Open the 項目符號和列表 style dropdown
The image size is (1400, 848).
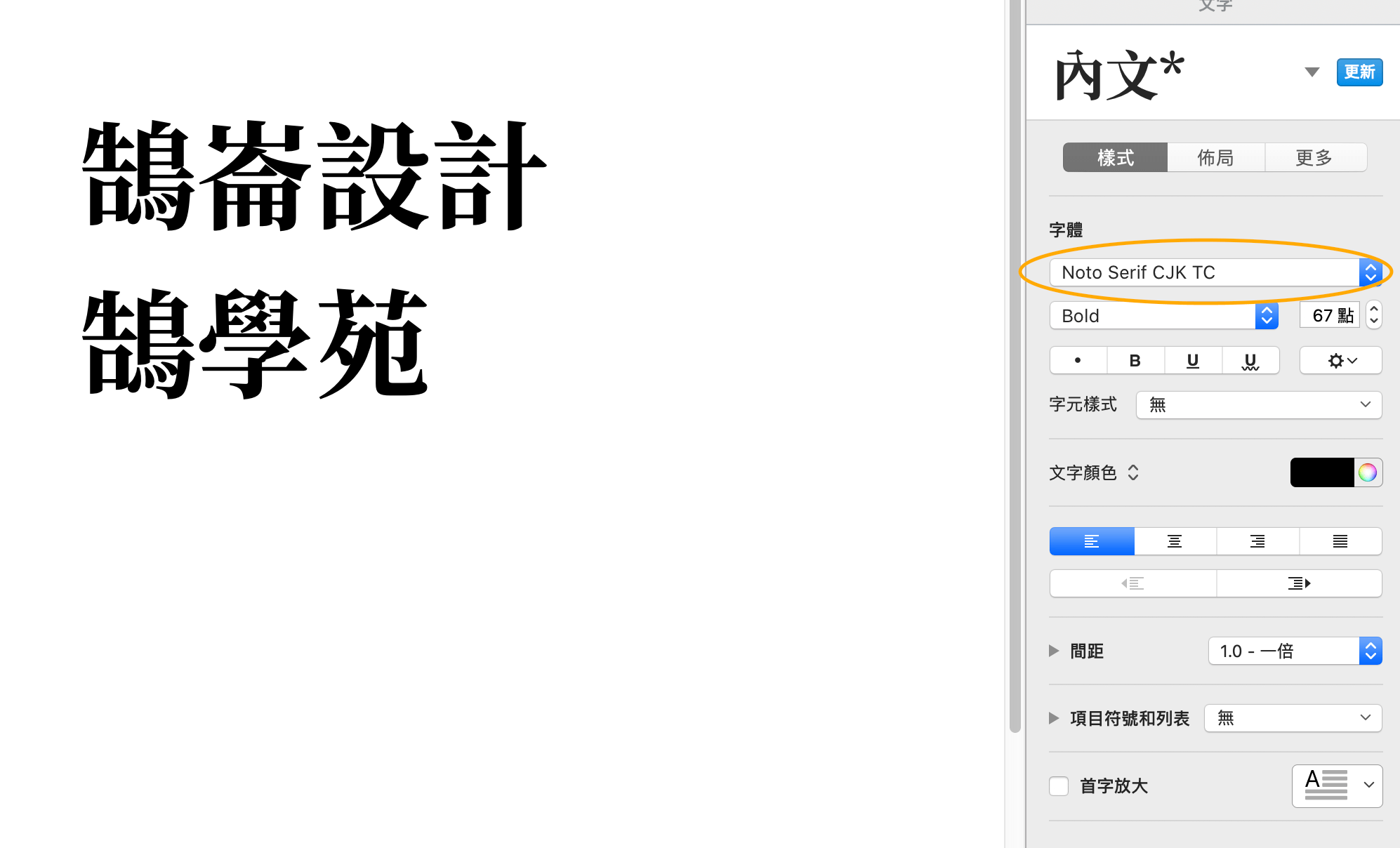[1293, 718]
